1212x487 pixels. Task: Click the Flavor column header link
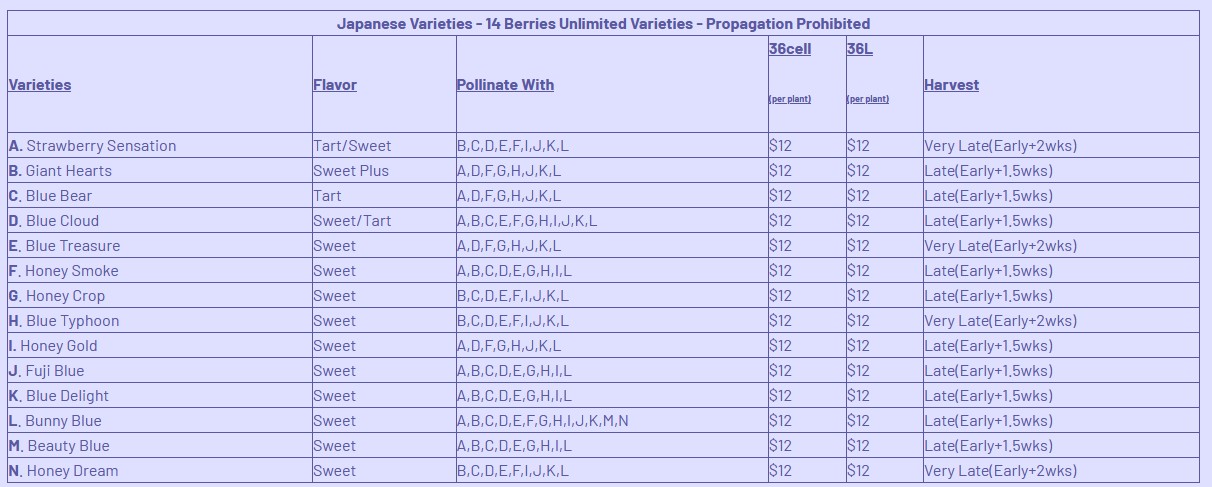point(335,85)
